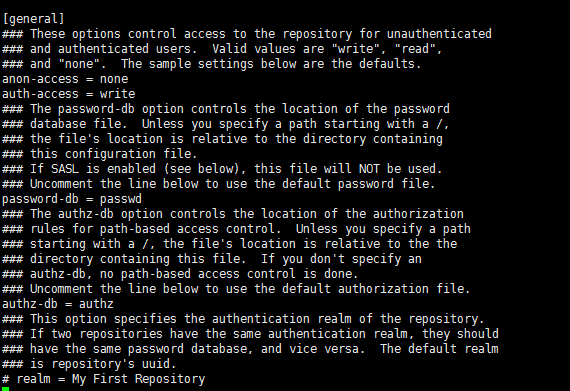
Task: Click the value 'passwd' after password-db
Action: coord(121,199)
